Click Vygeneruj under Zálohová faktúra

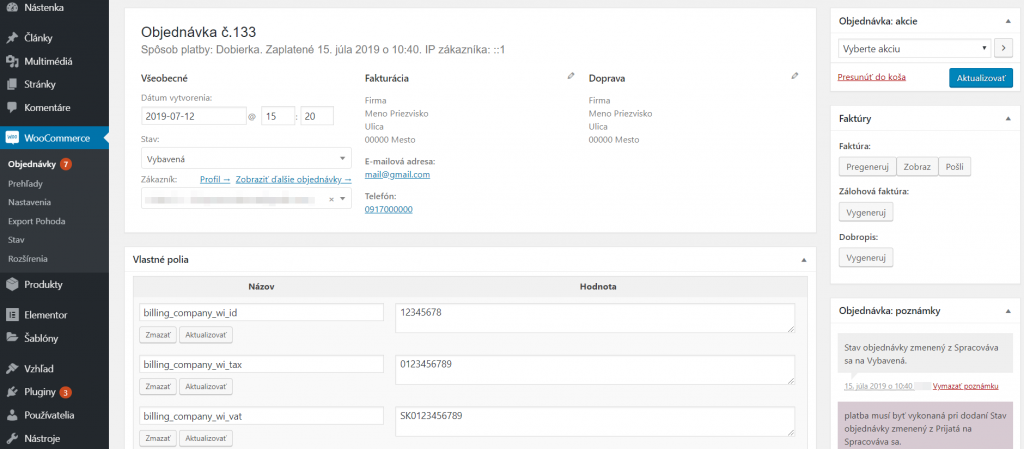coord(865,212)
